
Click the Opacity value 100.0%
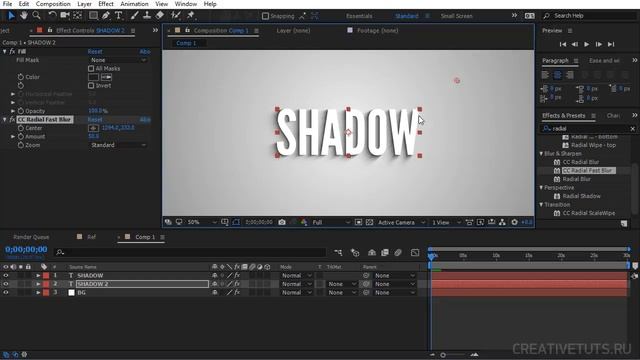pos(98,111)
